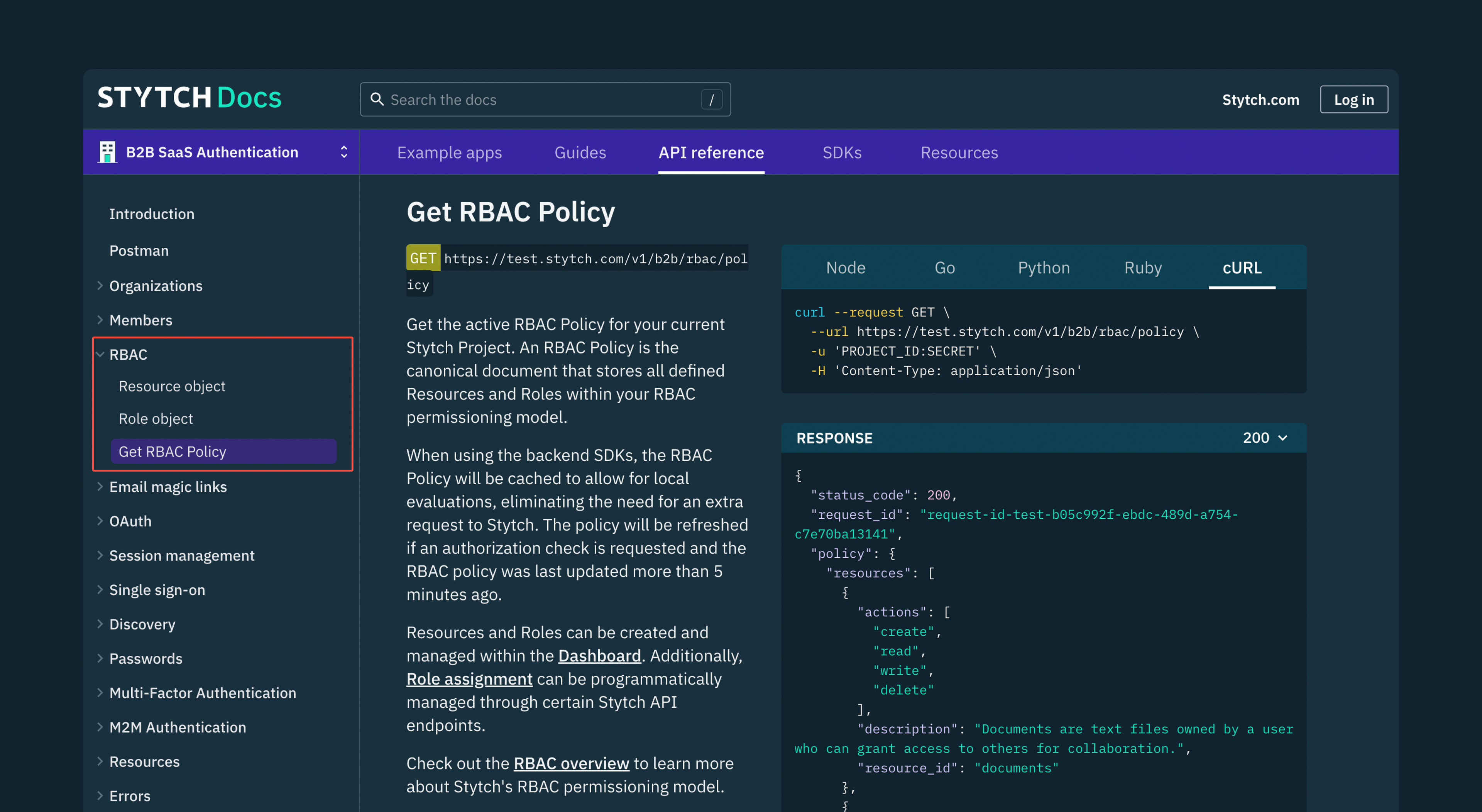Open the response 200 status dropdown

pyautogui.click(x=1265, y=438)
